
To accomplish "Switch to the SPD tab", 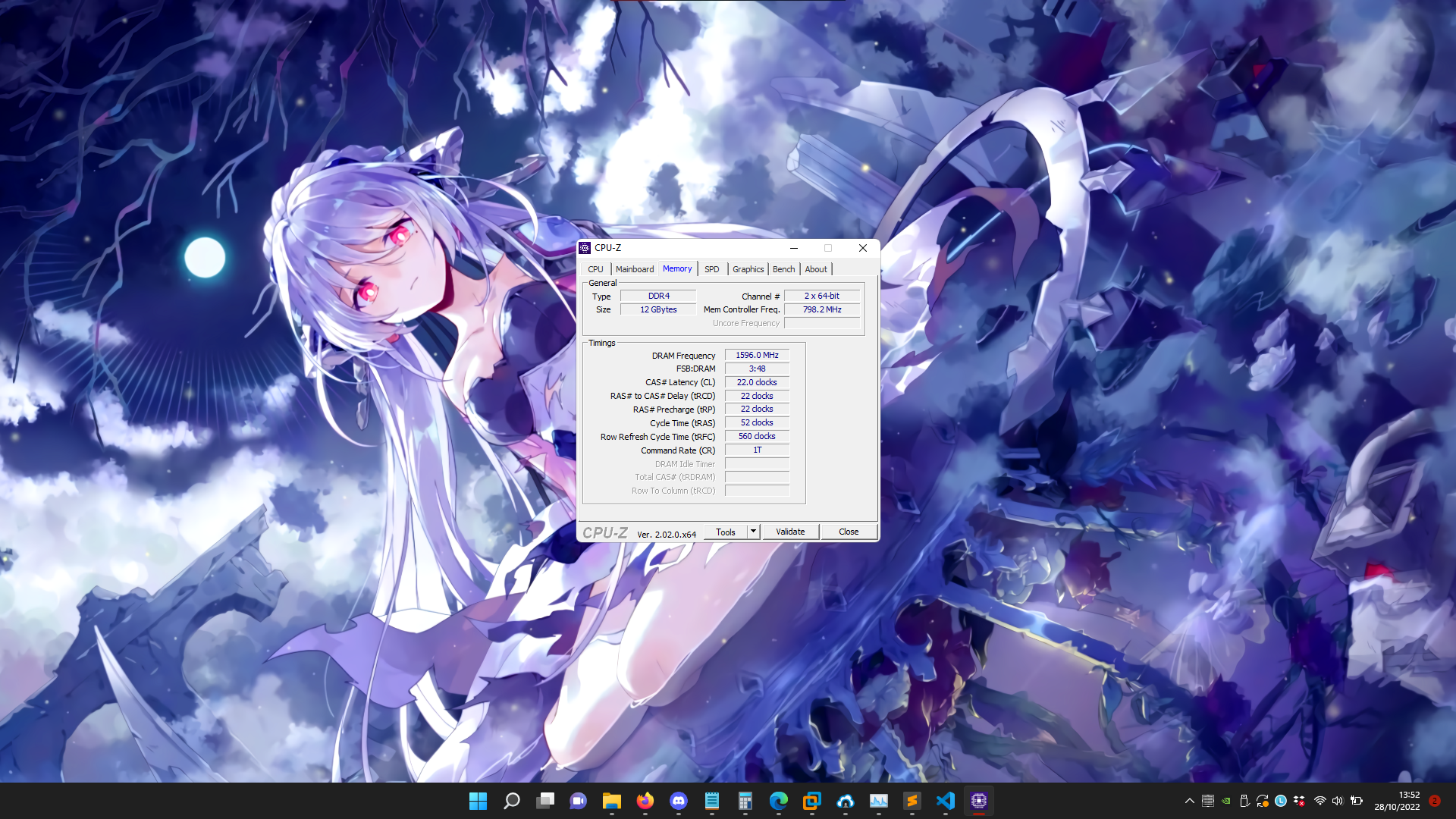I will click(x=712, y=269).
